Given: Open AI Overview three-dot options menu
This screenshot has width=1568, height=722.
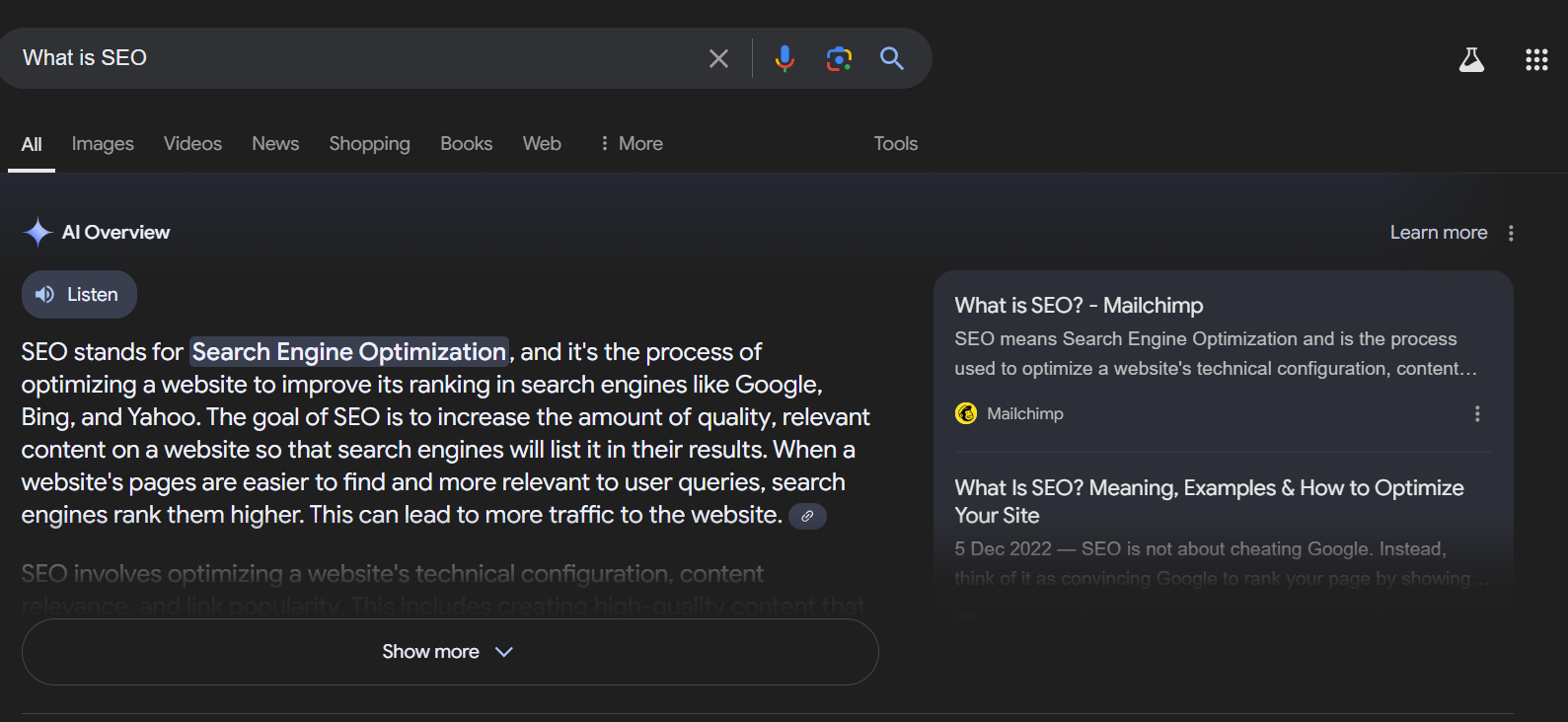Looking at the screenshot, I should point(1511,233).
